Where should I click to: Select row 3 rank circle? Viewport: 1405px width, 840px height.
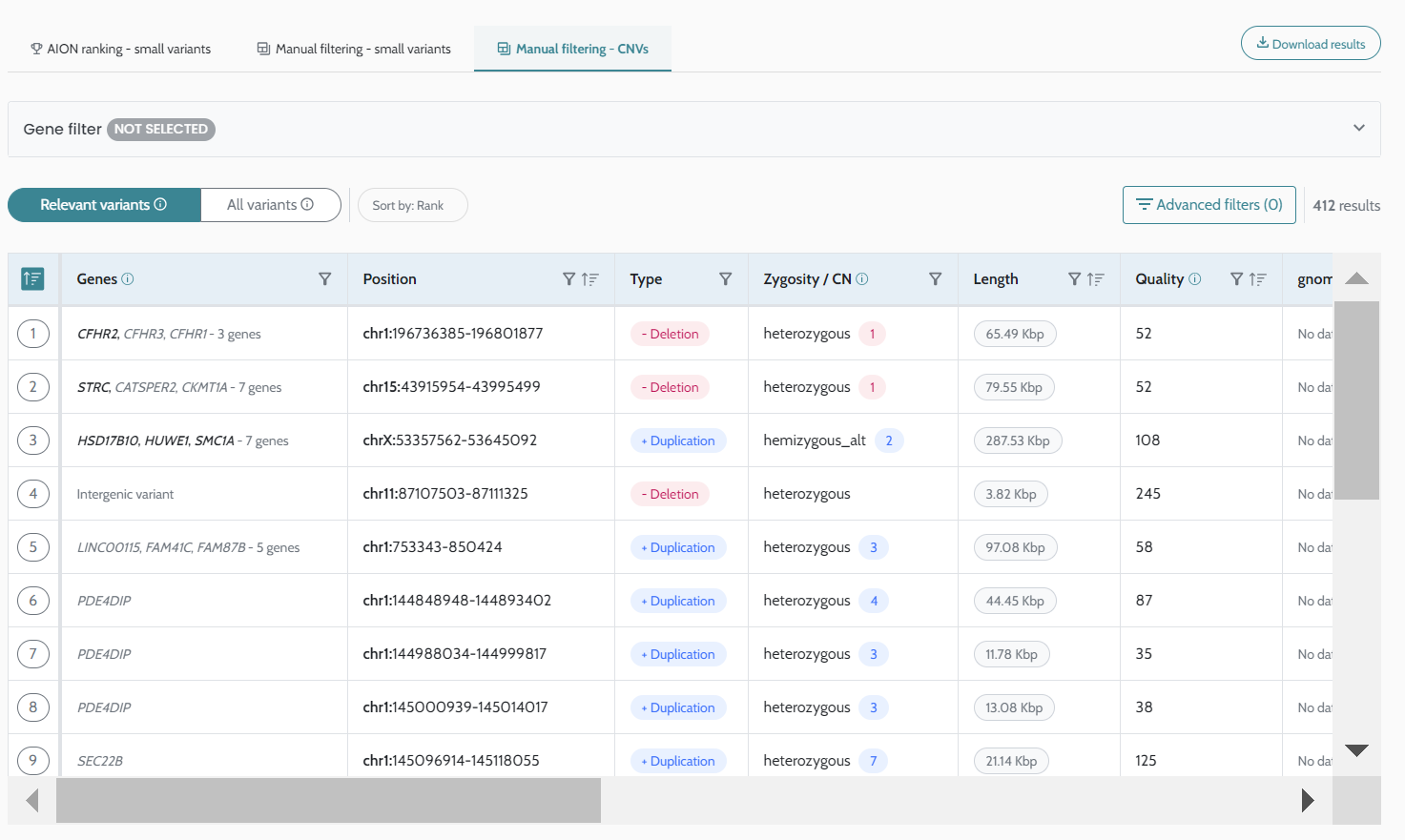pyautogui.click(x=33, y=440)
